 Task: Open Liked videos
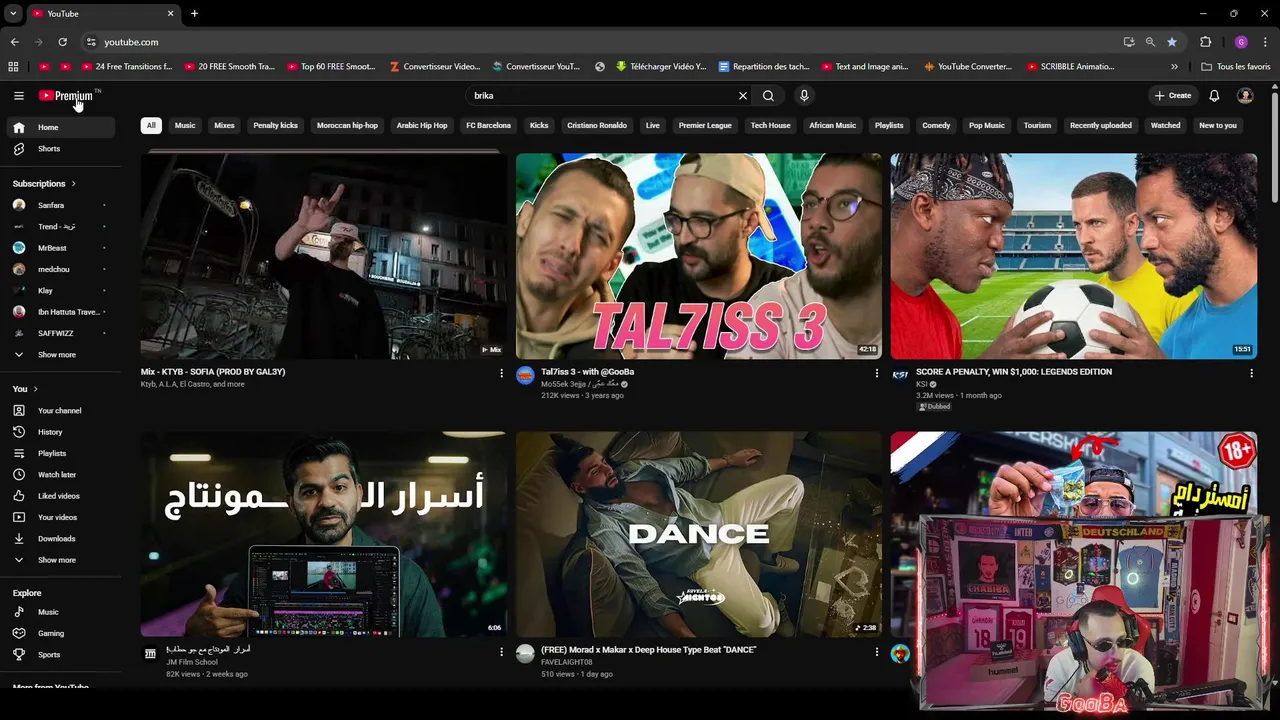(60, 496)
